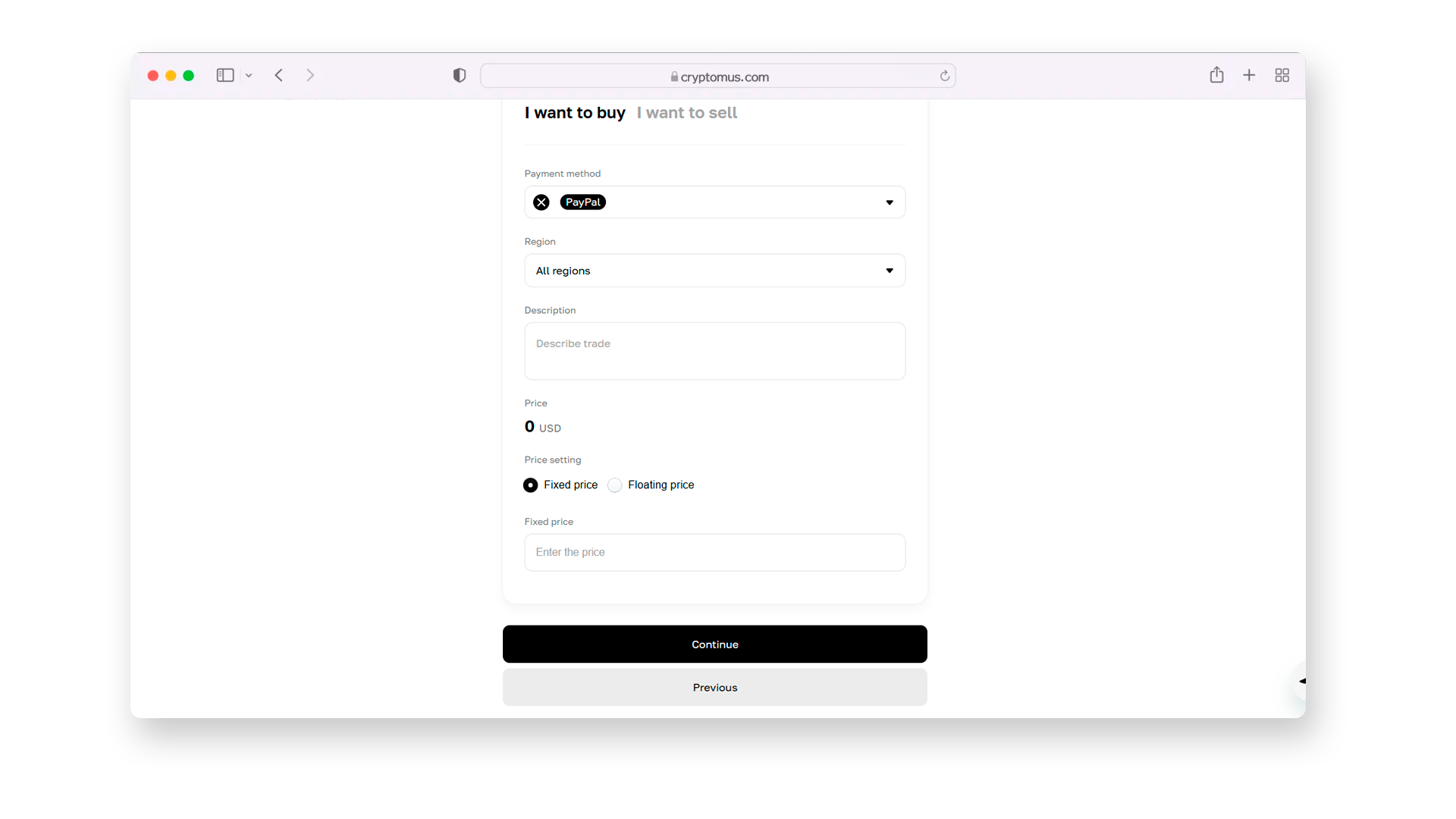Viewport: 1456px width, 819px height.
Task: Click the shield icon in browser toolbar
Action: (x=459, y=76)
